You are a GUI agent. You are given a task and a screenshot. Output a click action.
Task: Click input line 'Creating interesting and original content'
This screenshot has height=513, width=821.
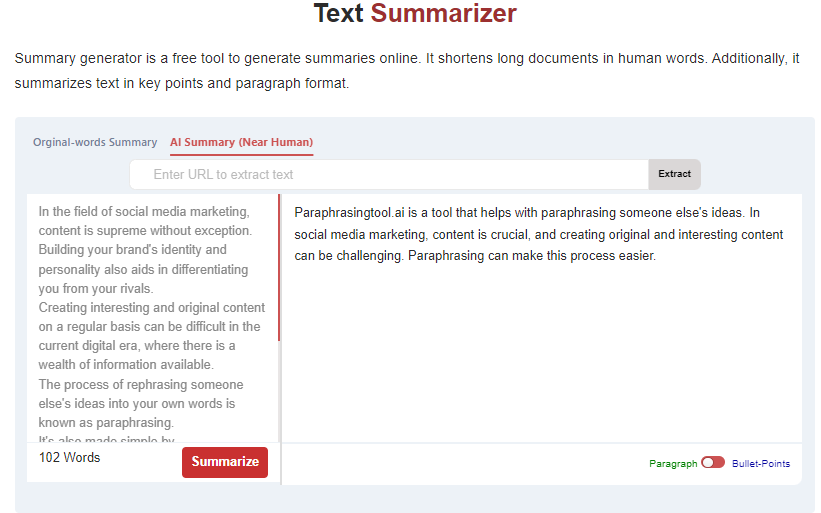coord(152,307)
